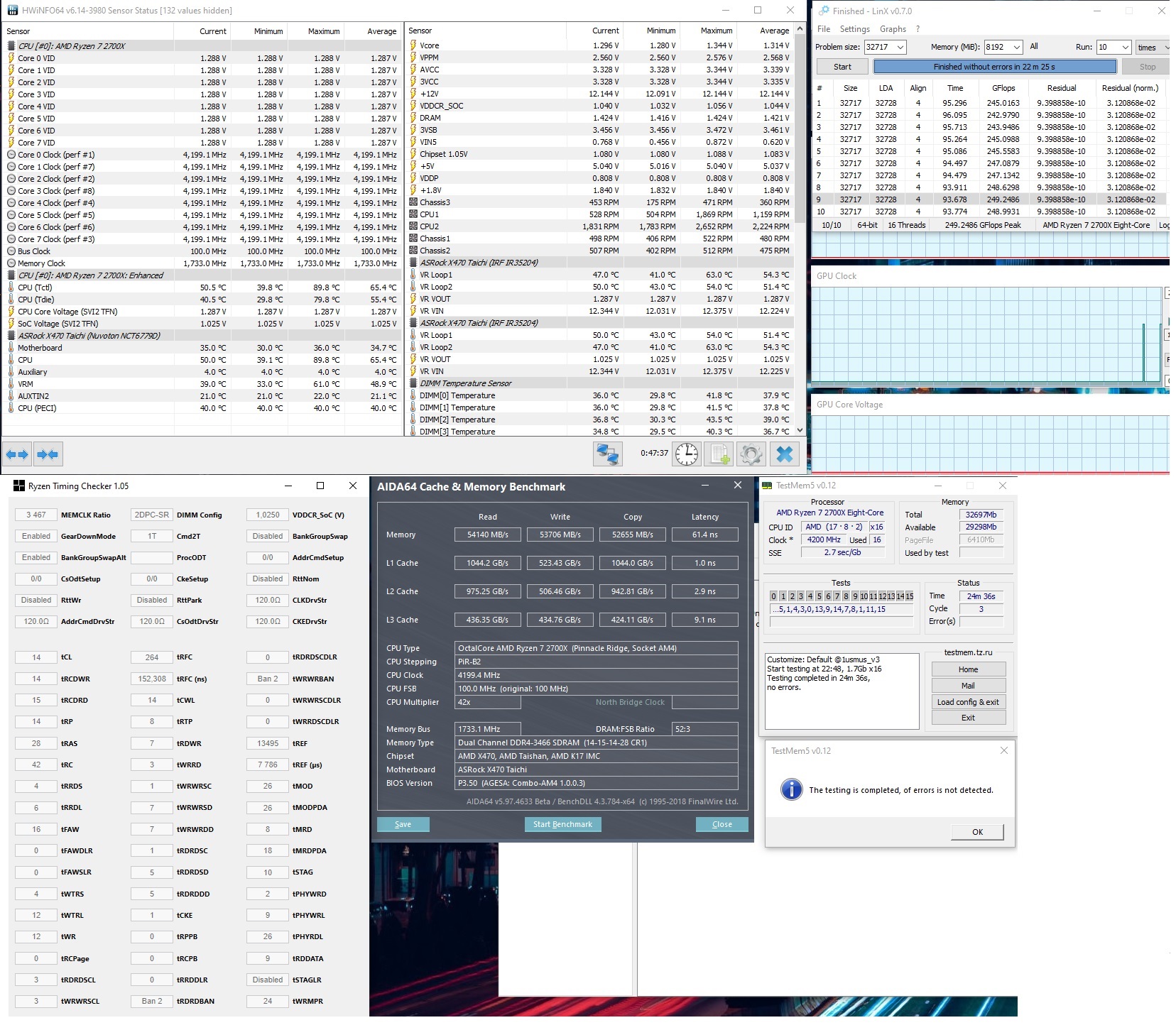Click Motherboard temperature thermometer icon

point(11,348)
